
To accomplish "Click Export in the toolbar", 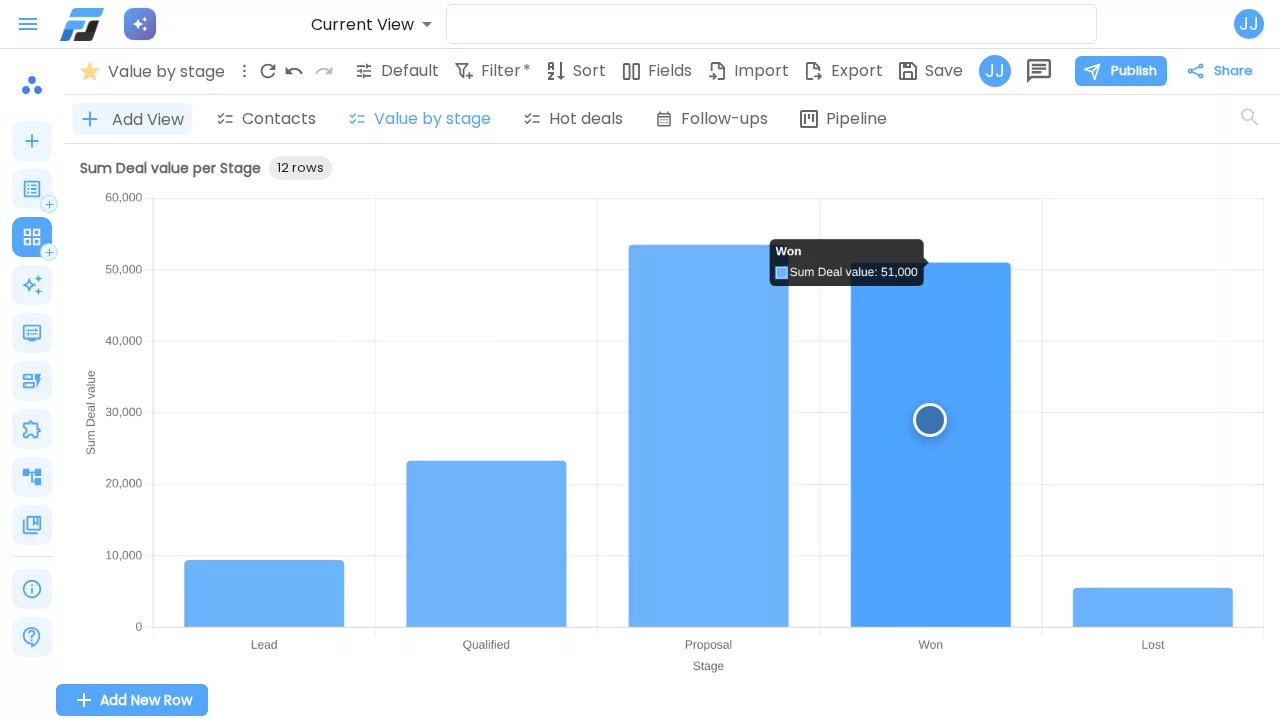I will point(843,71).
